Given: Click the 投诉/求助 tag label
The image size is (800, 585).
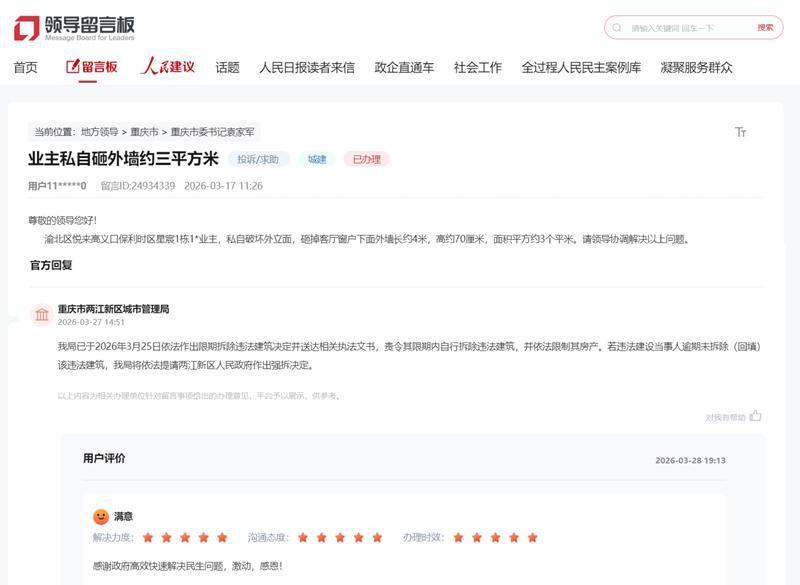Looking at the screenshot, I should coord(258,159).
